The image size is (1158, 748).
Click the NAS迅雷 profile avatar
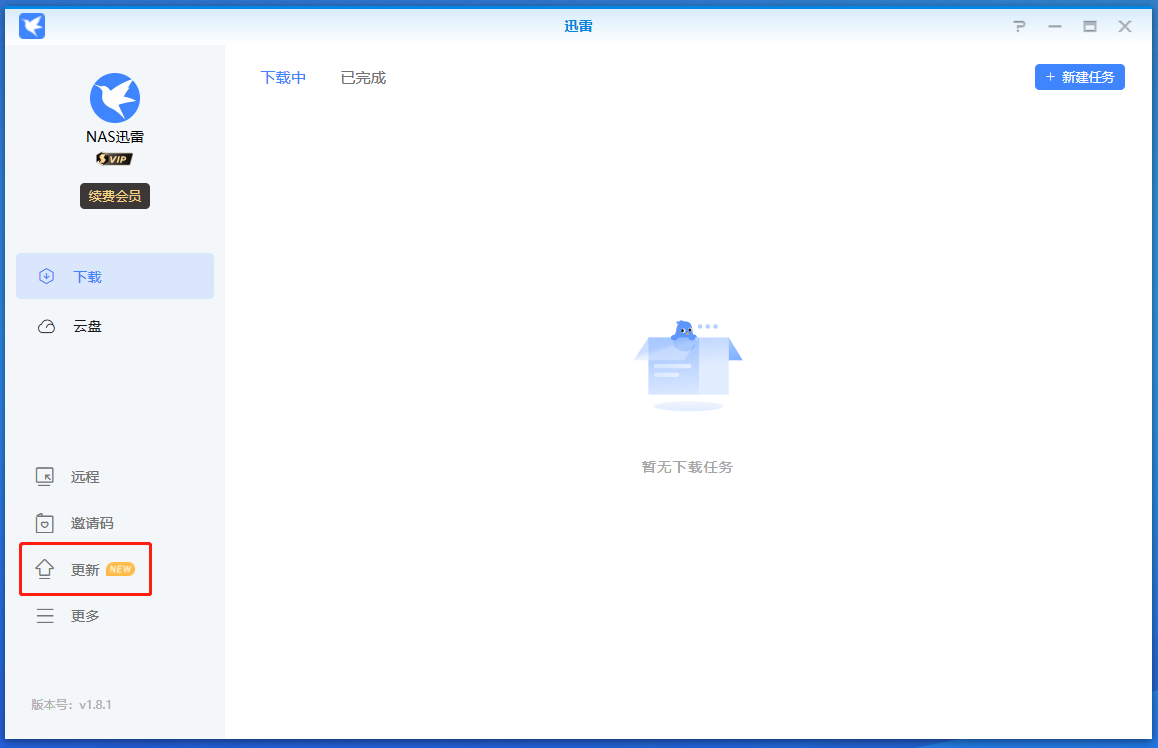click(x=115, y=98)
